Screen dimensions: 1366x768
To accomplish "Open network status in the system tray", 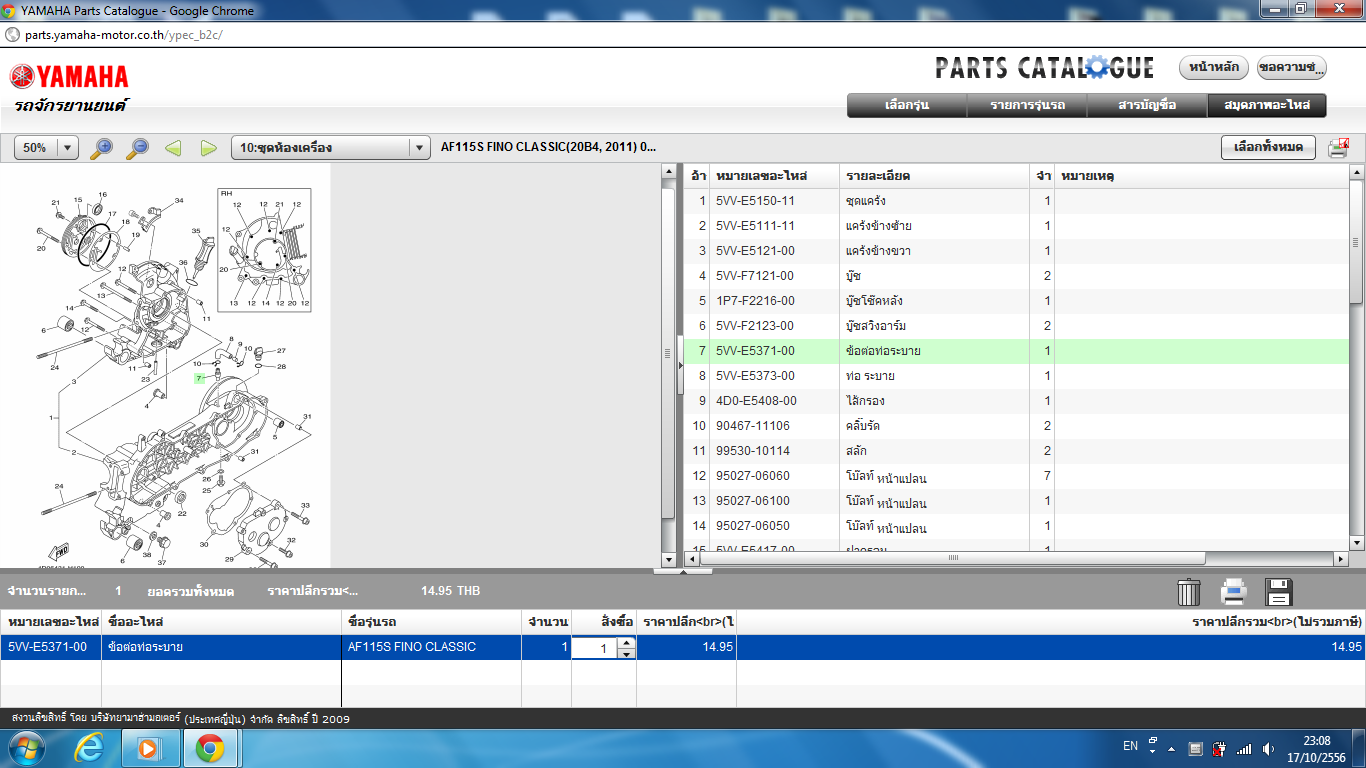I will 1244,748.
